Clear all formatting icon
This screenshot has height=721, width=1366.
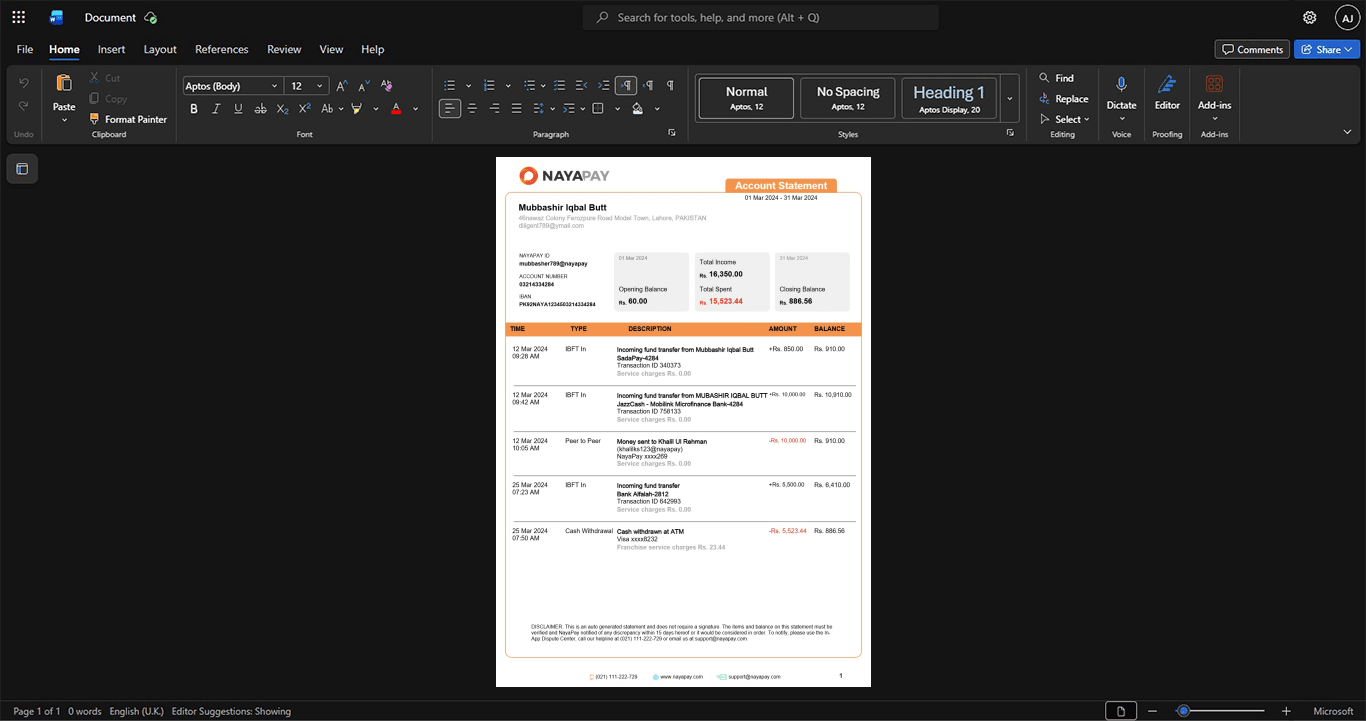coord(386,86)
